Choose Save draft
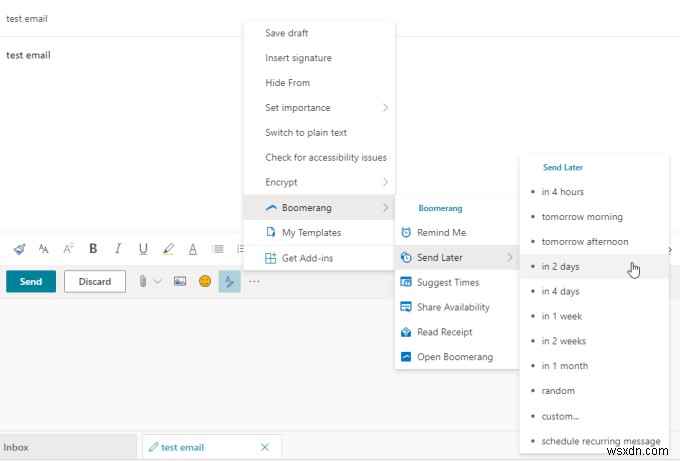Screen dimensions: 680x461 [x=319, y=33]
